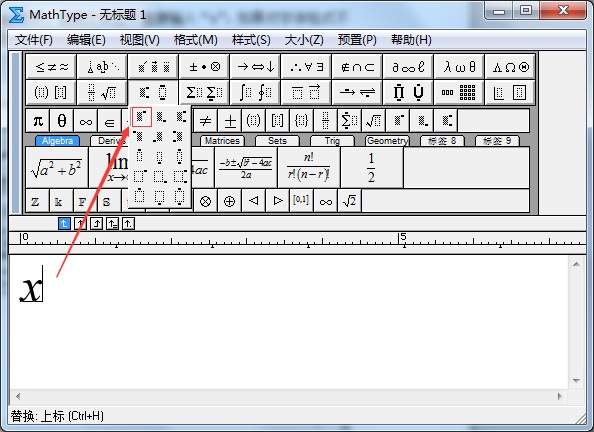Open the fraction and radical templates palette
The width and height of the screenshot is (594, 432).
tap(102, 92)
